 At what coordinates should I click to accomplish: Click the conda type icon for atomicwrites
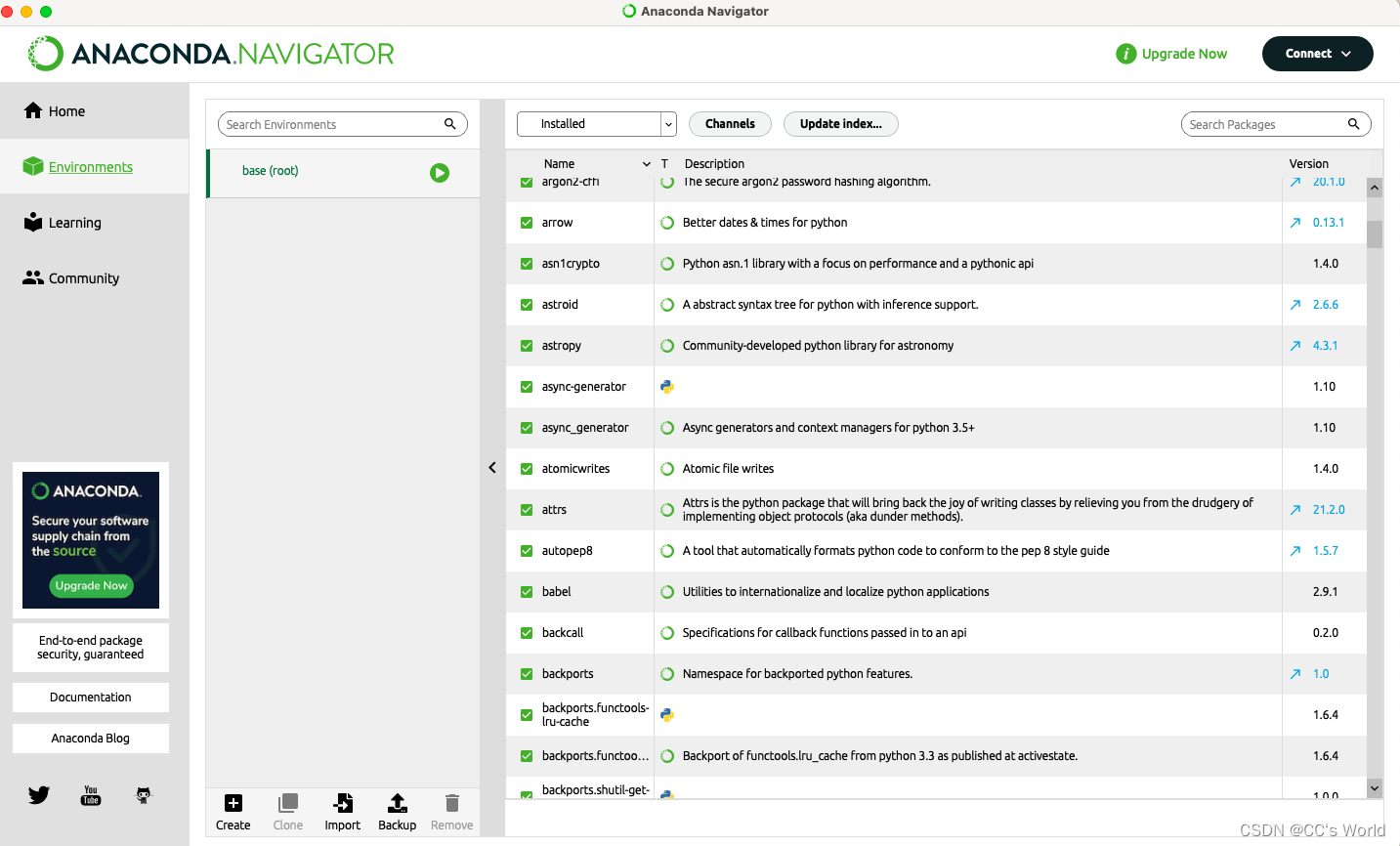click(667, 469)
